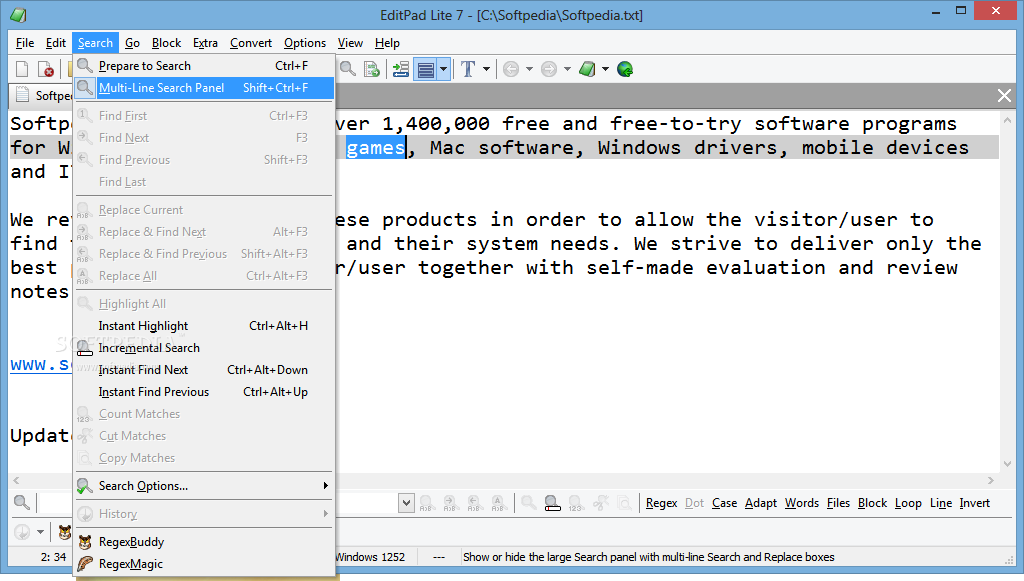The image size is (1024, 581).
Task: Toggle the Words search option
Action: click(802, 503)
